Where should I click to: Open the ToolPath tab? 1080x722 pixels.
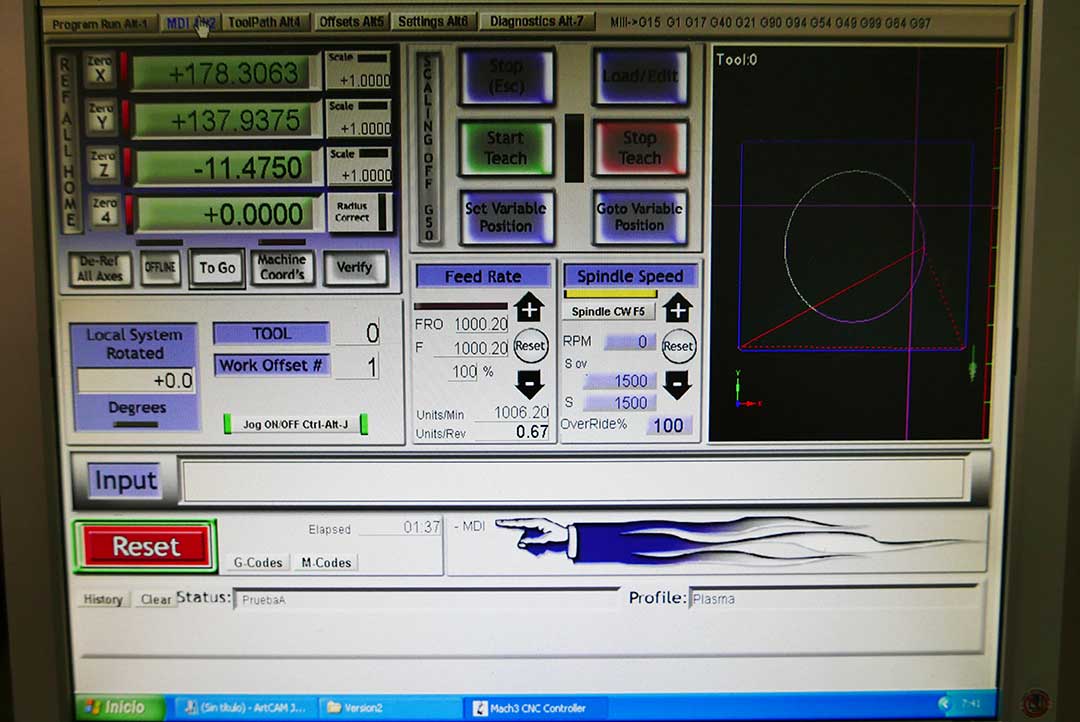264,23
